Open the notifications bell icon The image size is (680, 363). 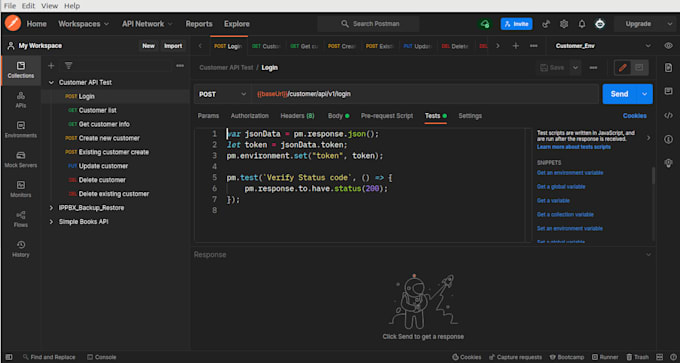click(582, 24)
